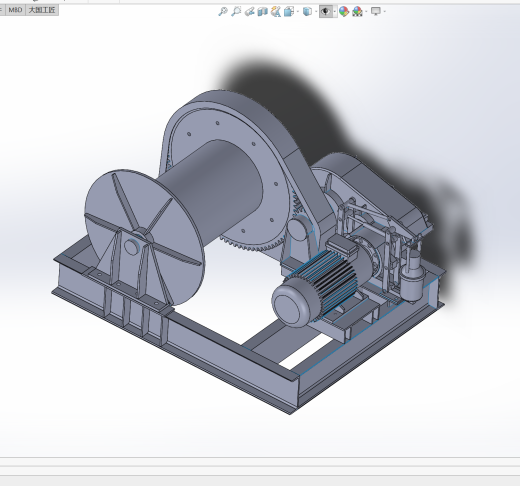The image size is (520, 486).
Task: Expand the View Orientation dropdown arrow
Action: click(298, 12)
